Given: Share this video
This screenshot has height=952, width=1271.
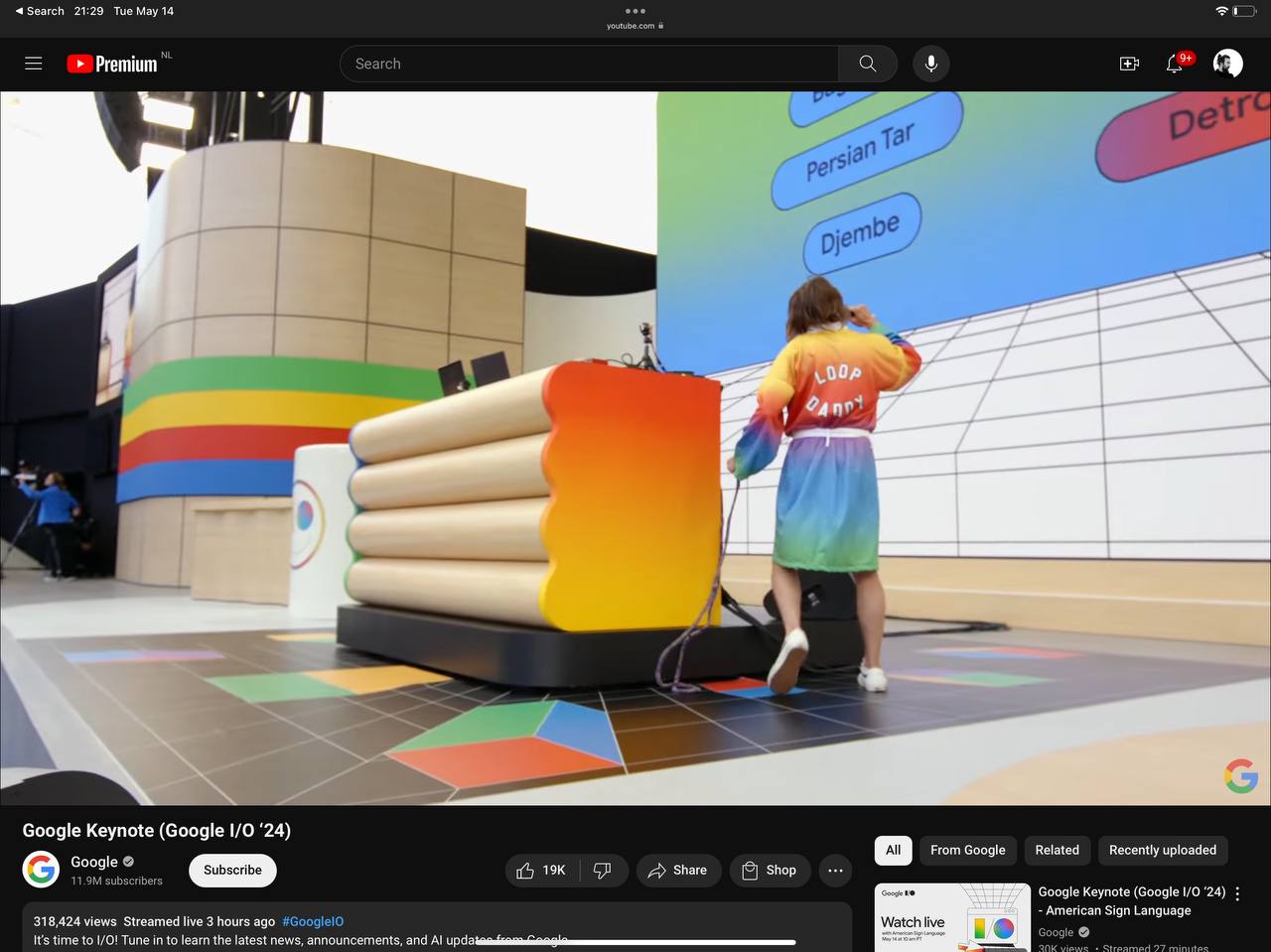Looking at the screenshot, I should [678, 871].
